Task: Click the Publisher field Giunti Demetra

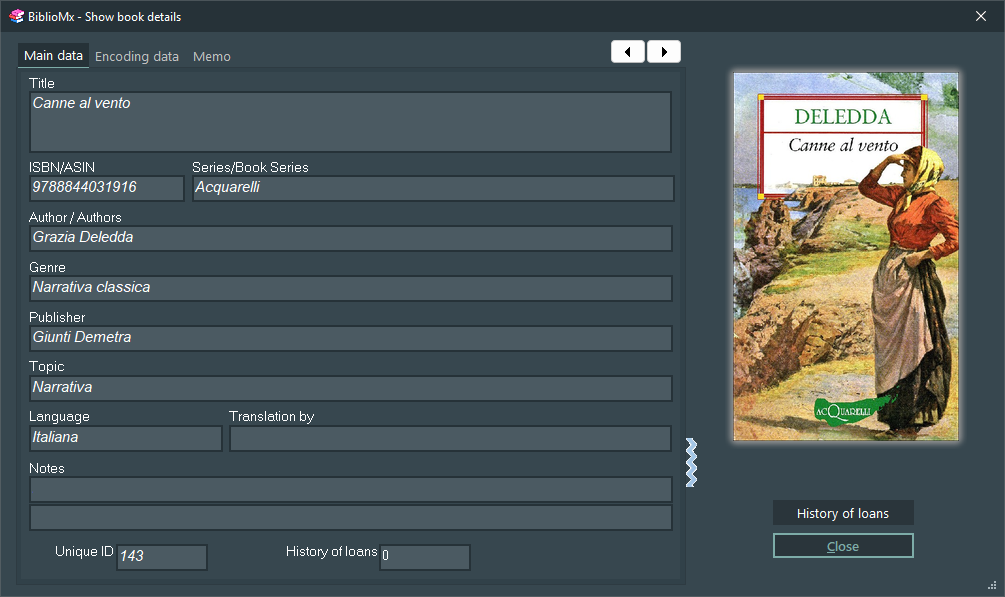Action: coord(348,338)
